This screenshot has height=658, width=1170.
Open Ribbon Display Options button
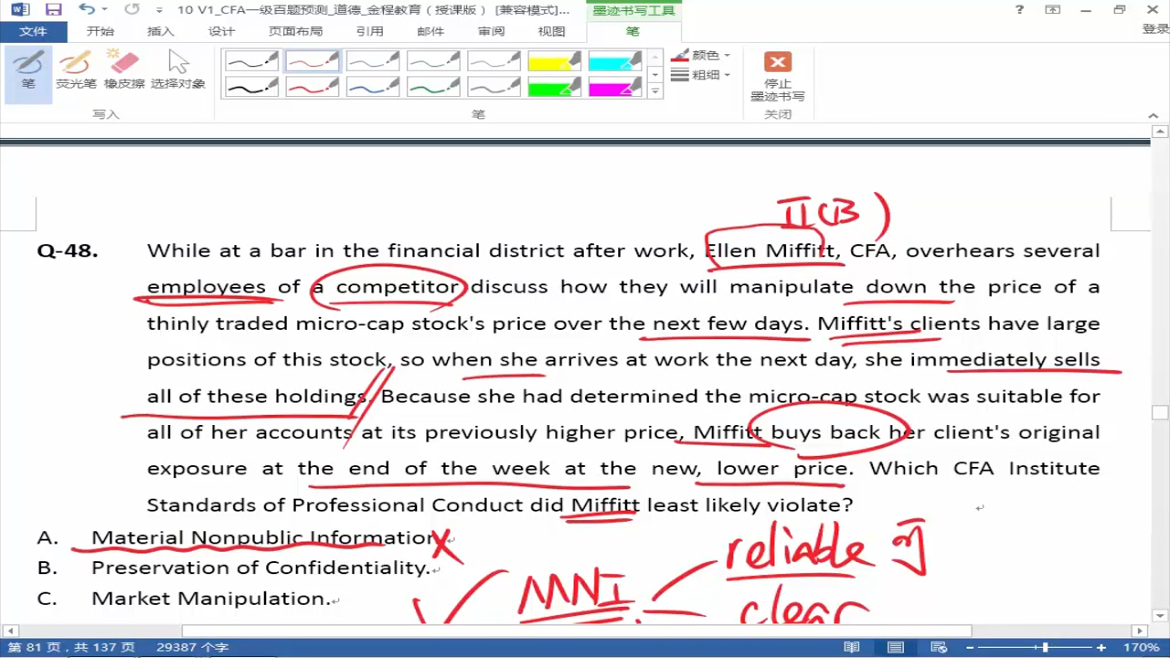[1053, 10]
